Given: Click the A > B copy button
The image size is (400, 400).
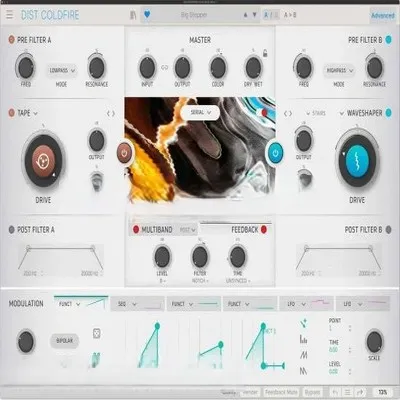Looking at the screenshot, I should (290, 15).
